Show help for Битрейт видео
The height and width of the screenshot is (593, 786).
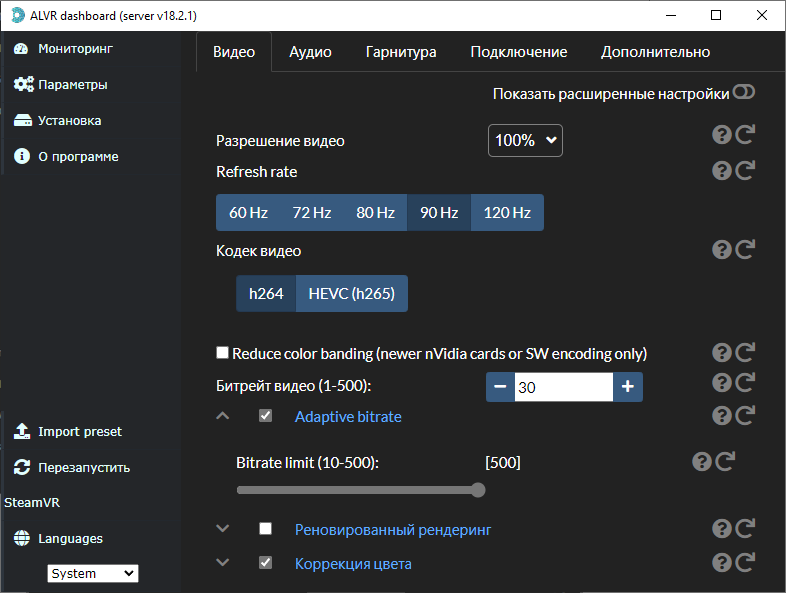click(722, 383)
